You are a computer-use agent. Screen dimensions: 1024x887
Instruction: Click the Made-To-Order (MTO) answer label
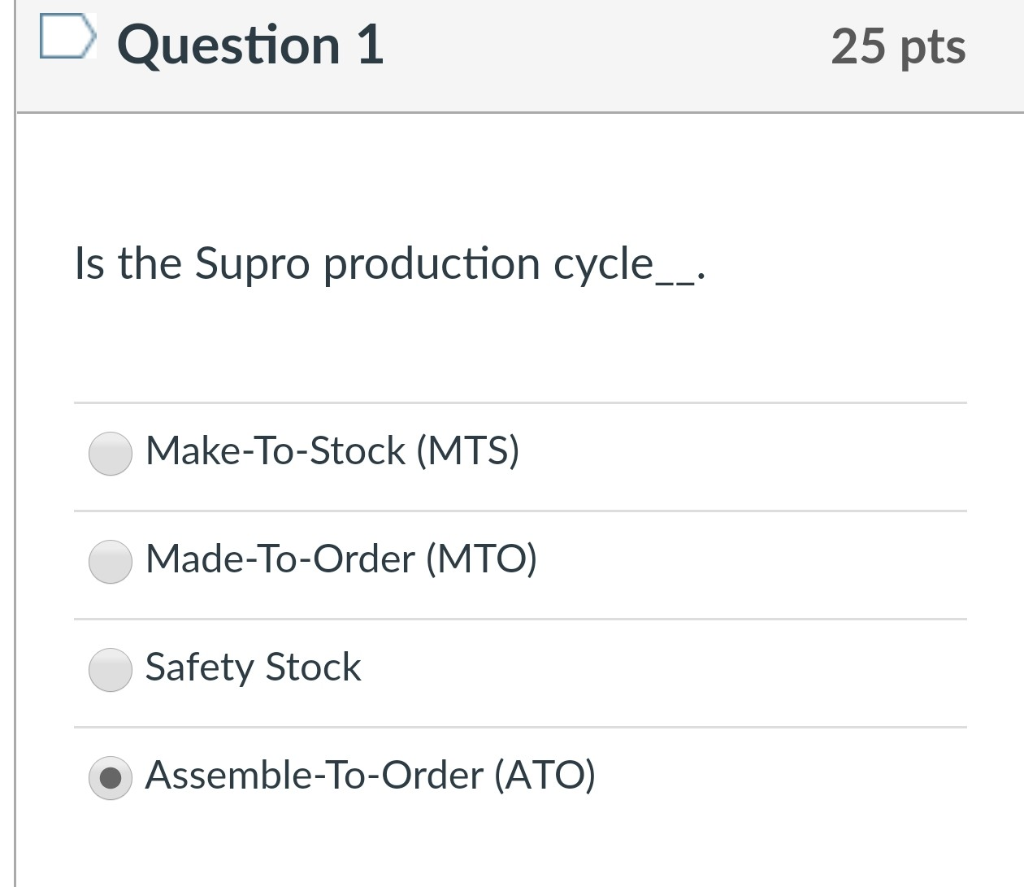coord(341,560)
